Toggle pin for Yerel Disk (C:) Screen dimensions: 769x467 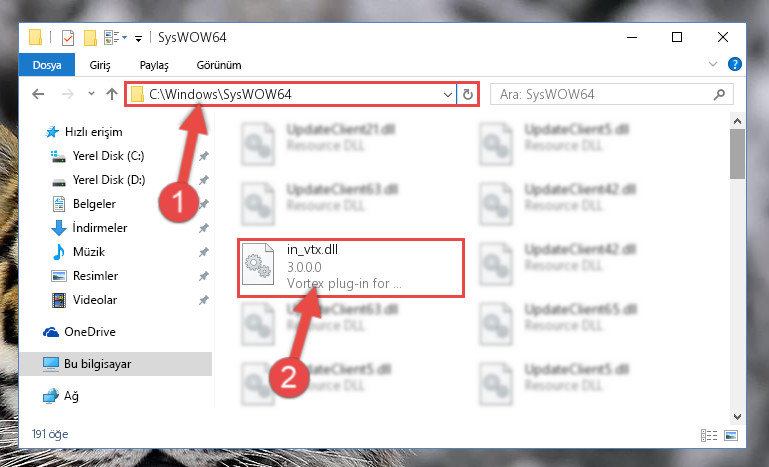point(204,156)
